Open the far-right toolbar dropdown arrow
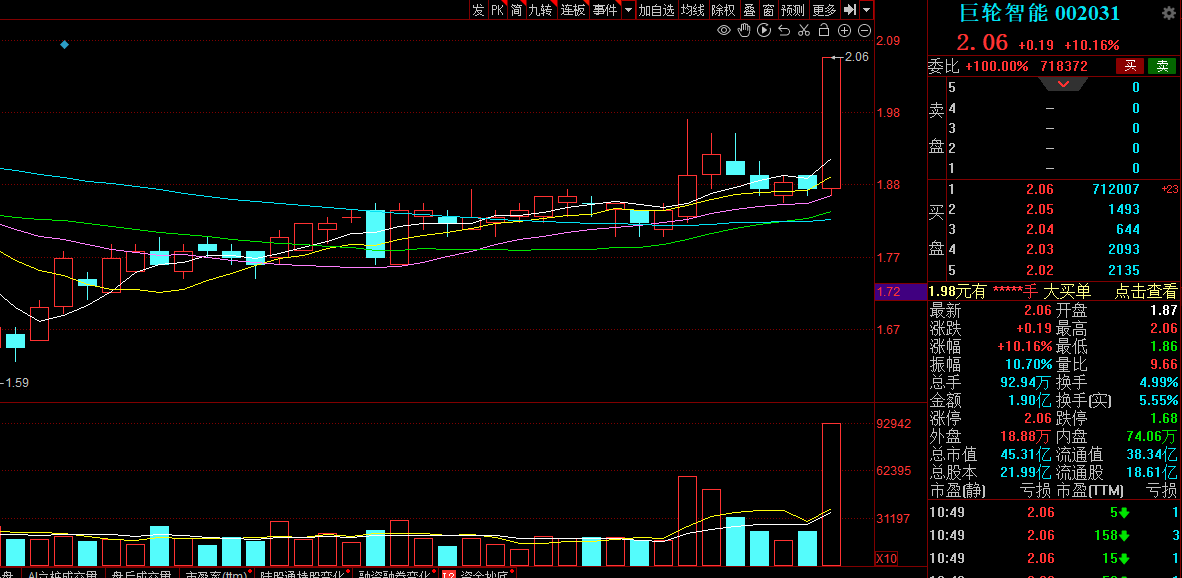The width and height of the screenshot is (1182, 578). click(x=867, y=10)
